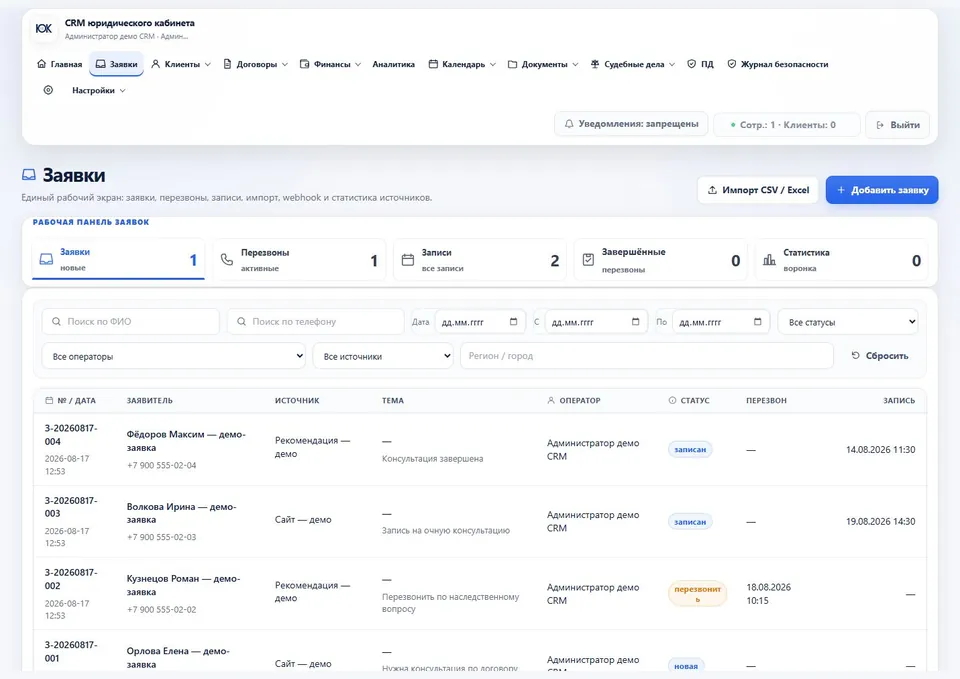Click applicant Фёдоров Максим — демо-заявка
The height and width of the screenshot is (679, 960).
[x=186, y=441]
